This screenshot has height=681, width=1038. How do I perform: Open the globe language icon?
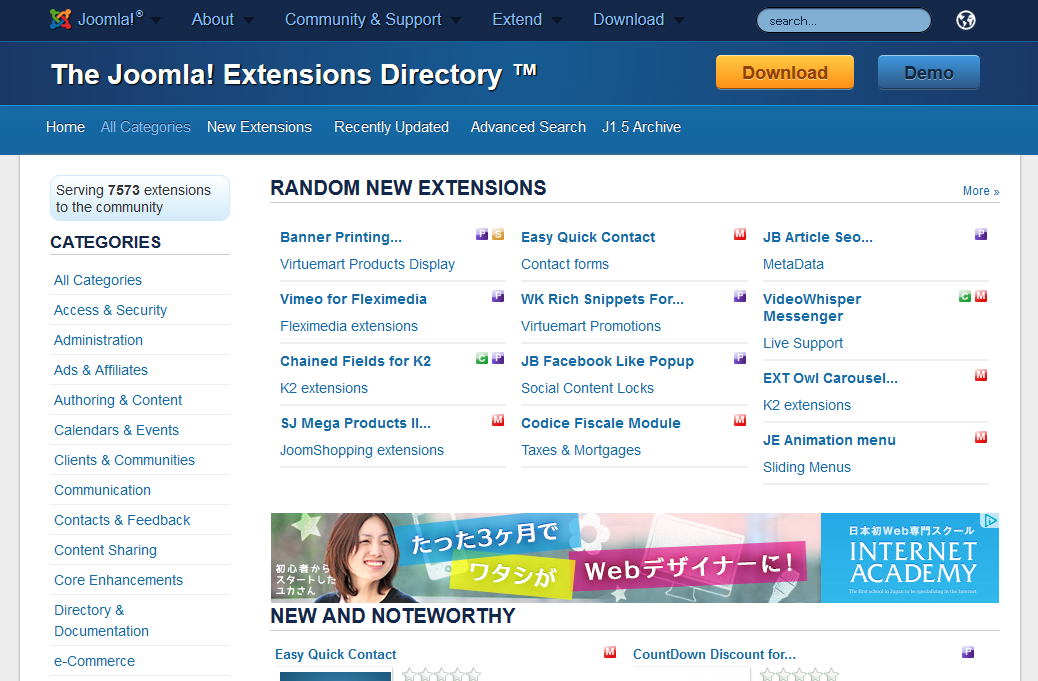coord(966,21)
